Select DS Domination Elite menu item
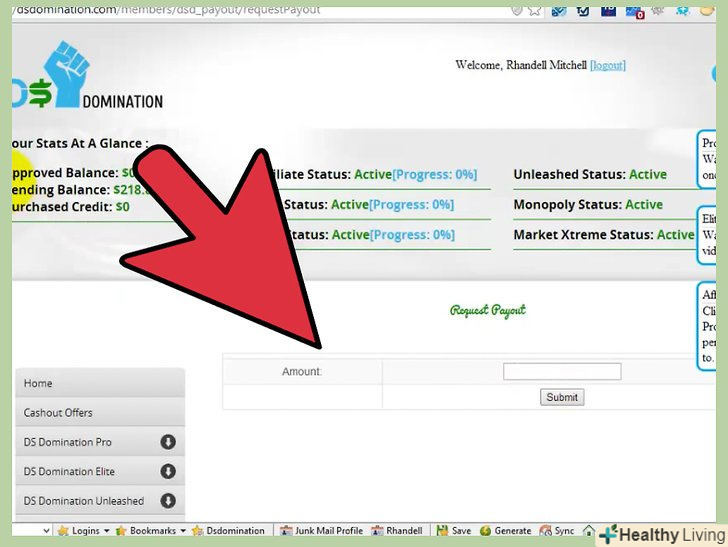The height and width of the screenshot is (547, 728). 100,471
